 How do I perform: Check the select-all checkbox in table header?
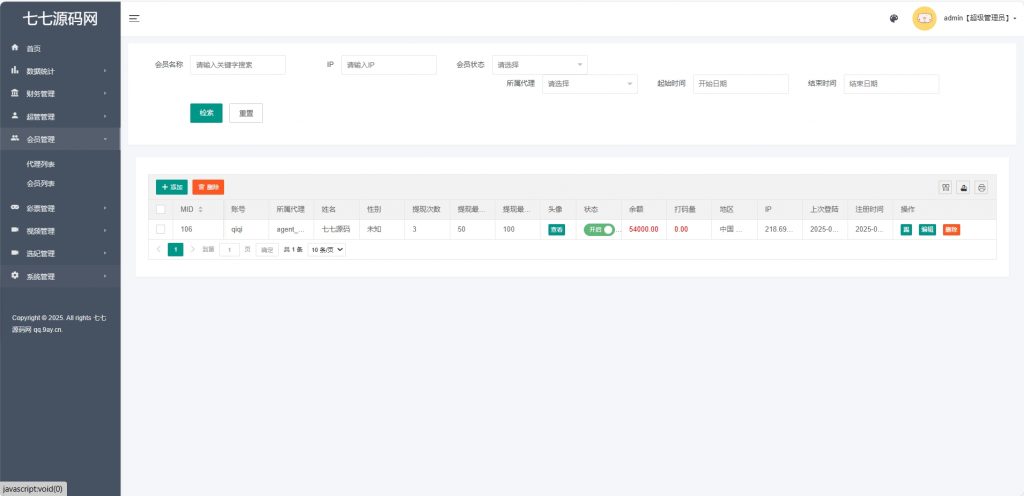tap(161, 209)
